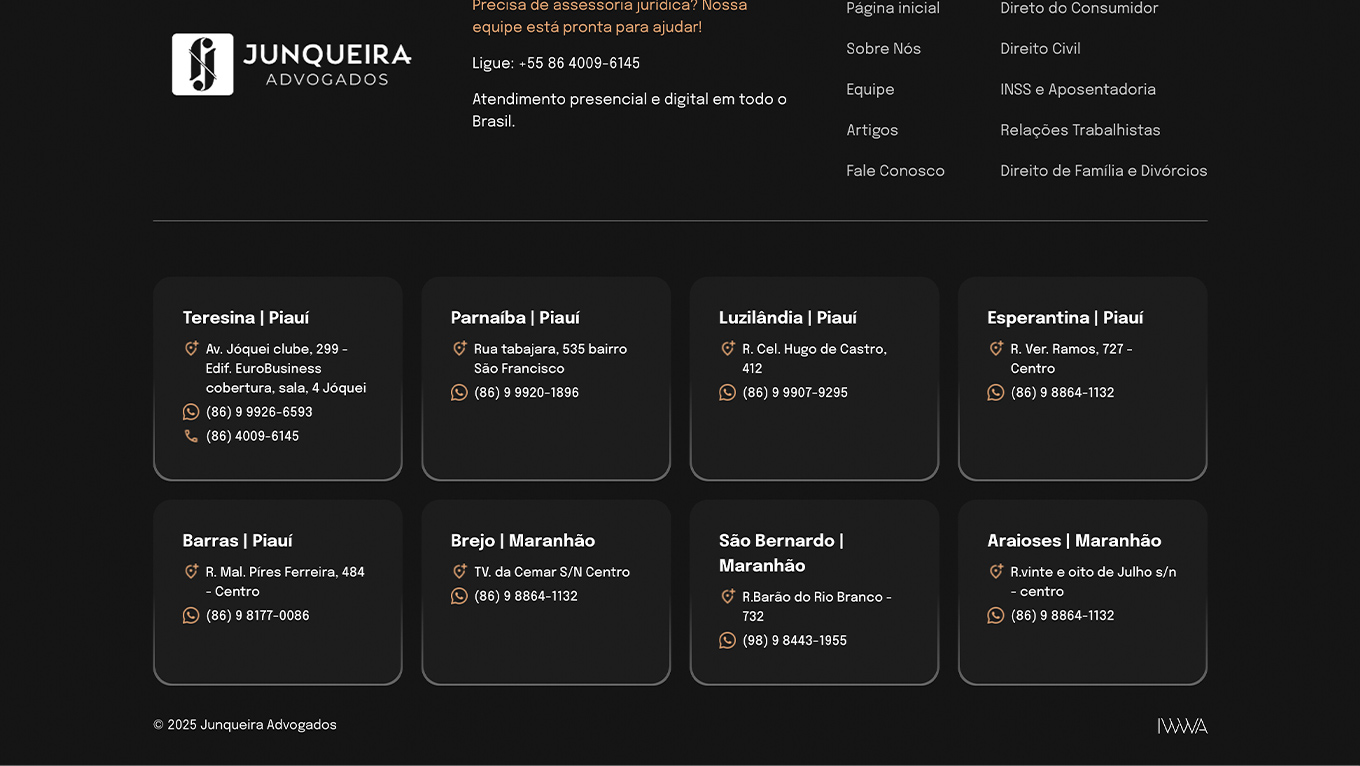Image resolution: width=1360 pixels, height=766 pixels.
Task: Click the +55 86 4009-6145 phone number
Action: tap(579, 62)
